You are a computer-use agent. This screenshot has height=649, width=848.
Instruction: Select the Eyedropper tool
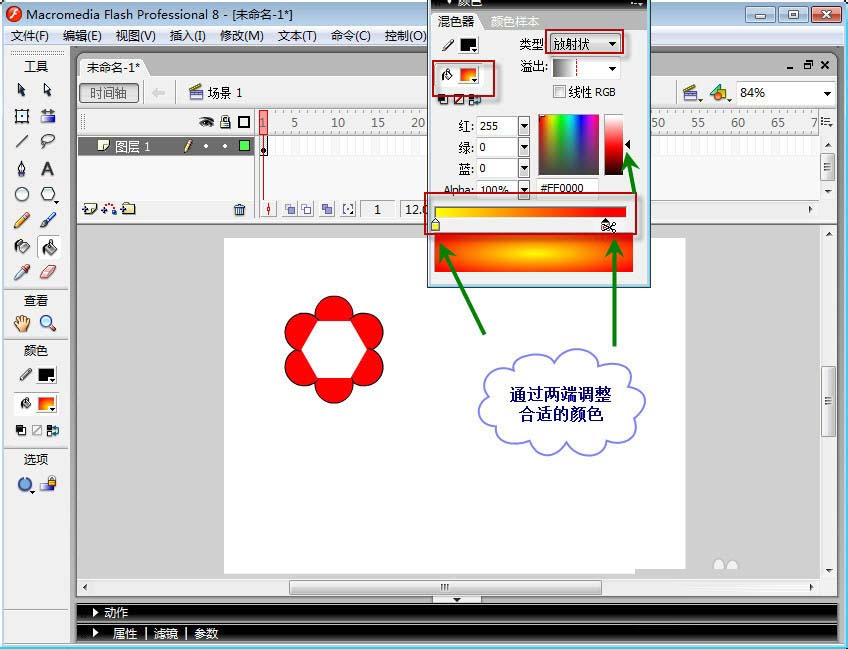point(22,273)
